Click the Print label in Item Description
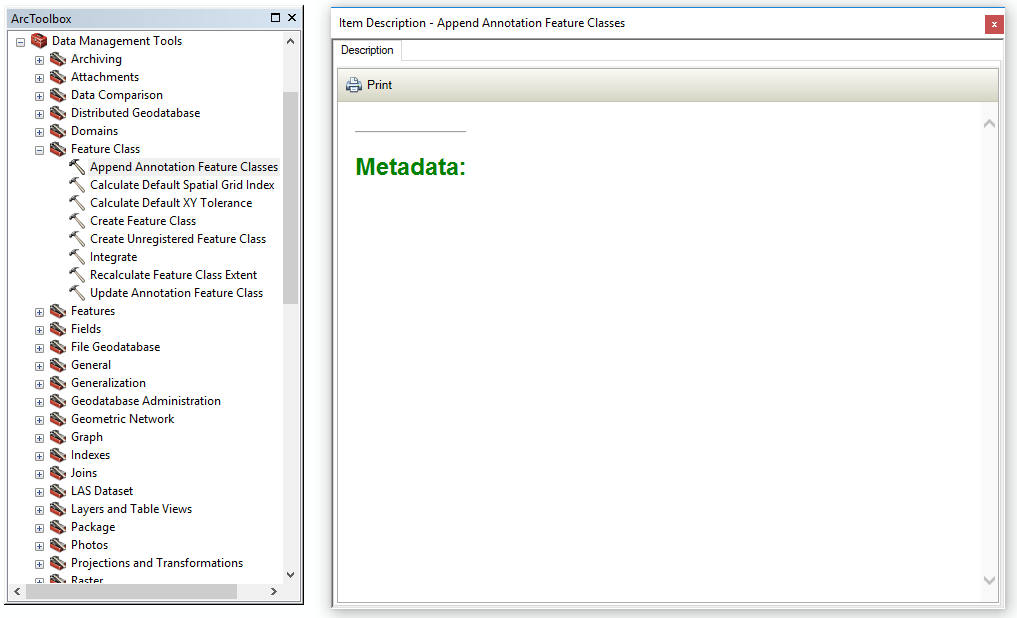The width and height of the screenshot is (1017, 618). [x=379, y=85]
